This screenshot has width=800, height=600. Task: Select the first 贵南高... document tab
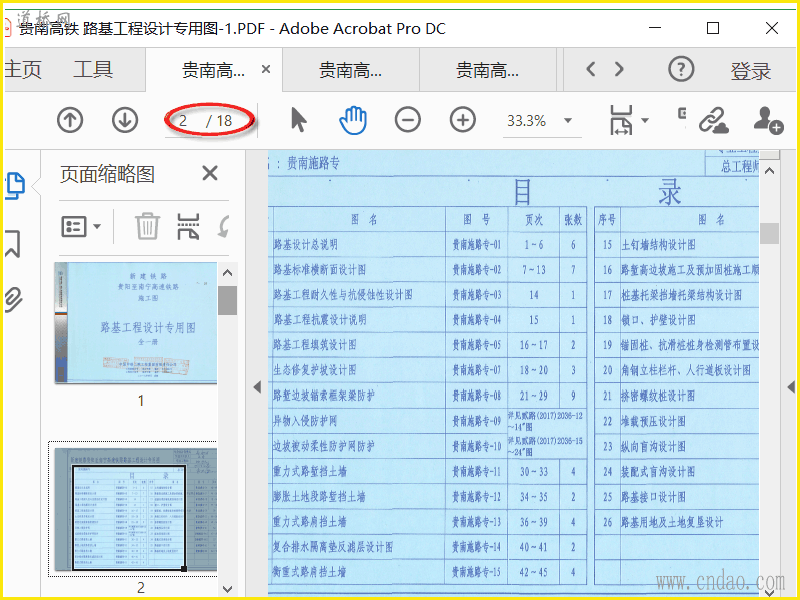pos(213,70)
